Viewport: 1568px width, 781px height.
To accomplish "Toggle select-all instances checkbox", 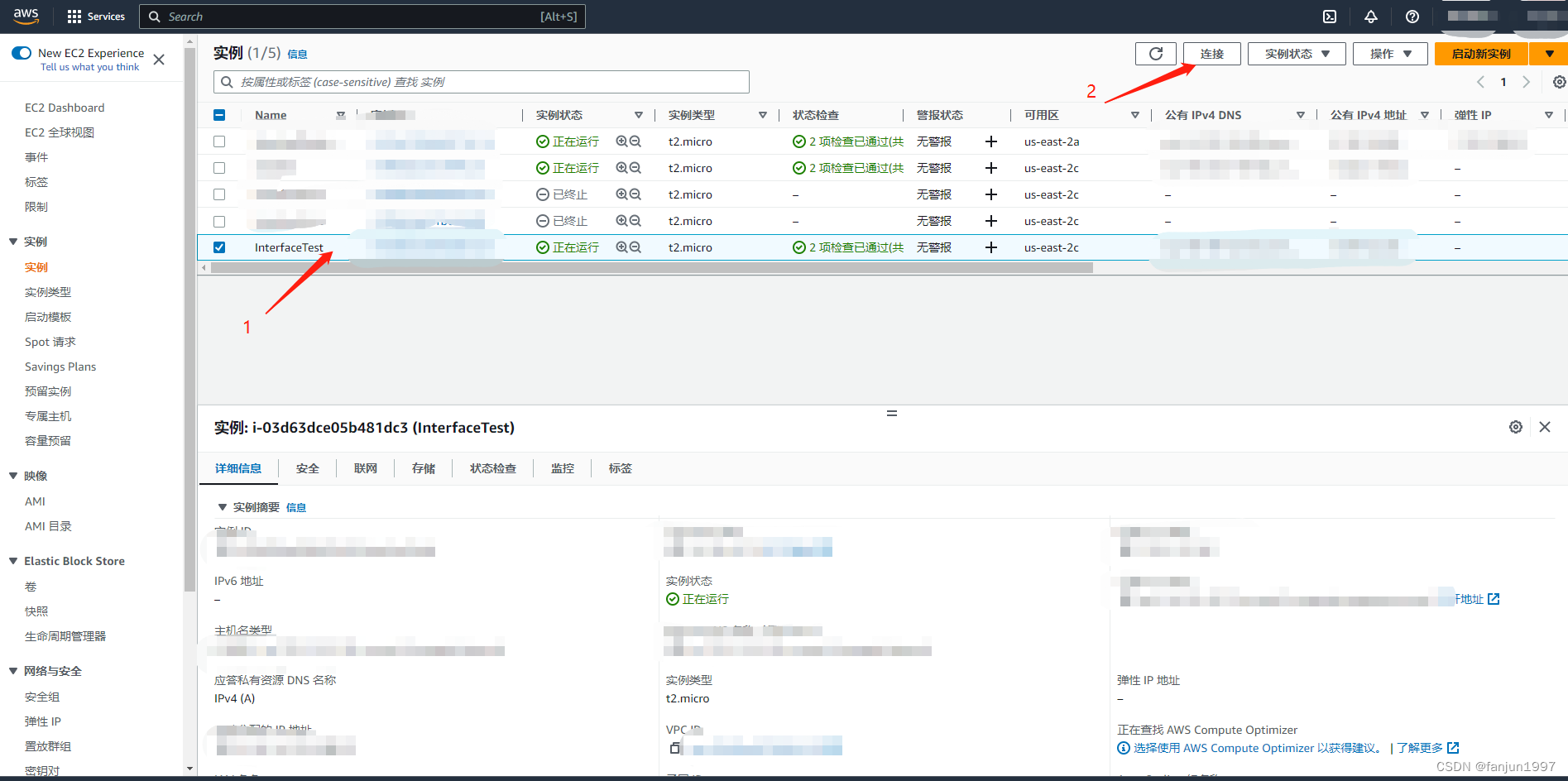I will 219,115.
